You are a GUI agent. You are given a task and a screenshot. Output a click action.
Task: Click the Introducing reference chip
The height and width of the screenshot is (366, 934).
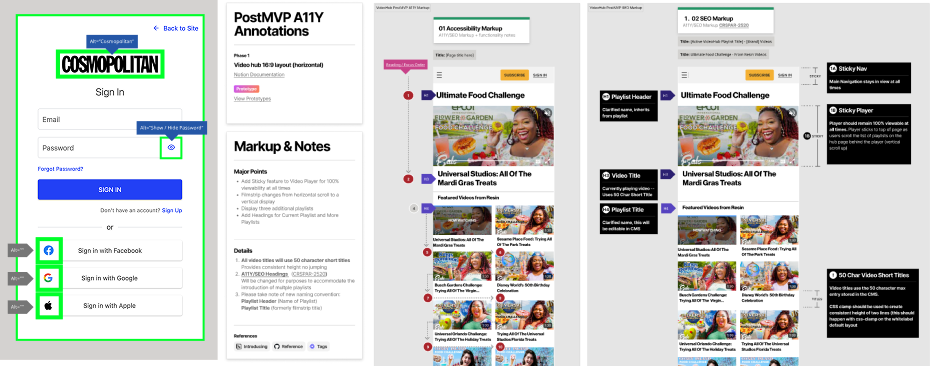point(252,346)
